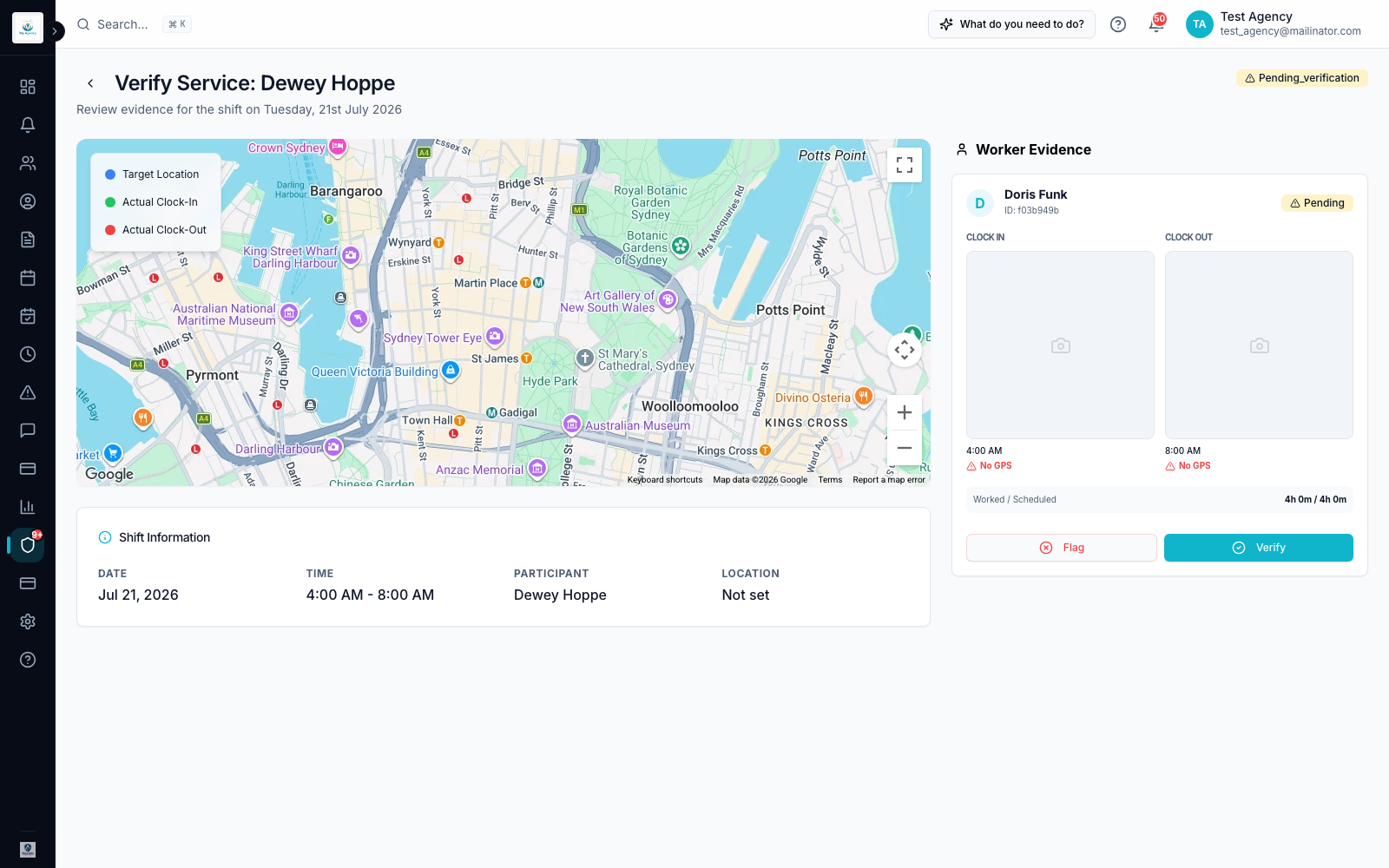1389x868 pixels.
Task: Zoom in on the map
Action: [905, 412]
